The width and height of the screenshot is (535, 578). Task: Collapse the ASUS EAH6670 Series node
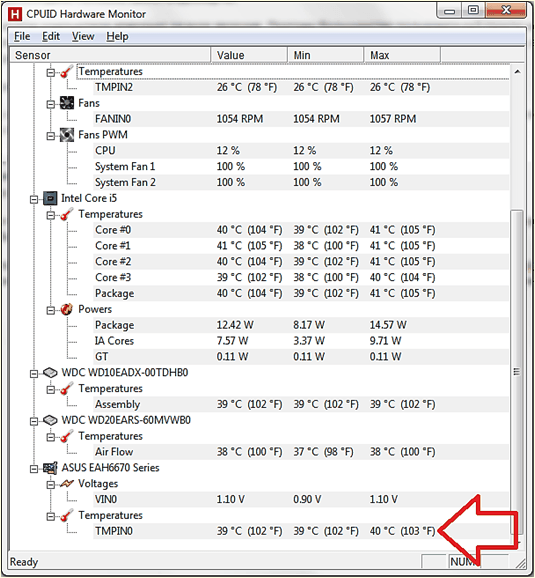coord(34,469)
